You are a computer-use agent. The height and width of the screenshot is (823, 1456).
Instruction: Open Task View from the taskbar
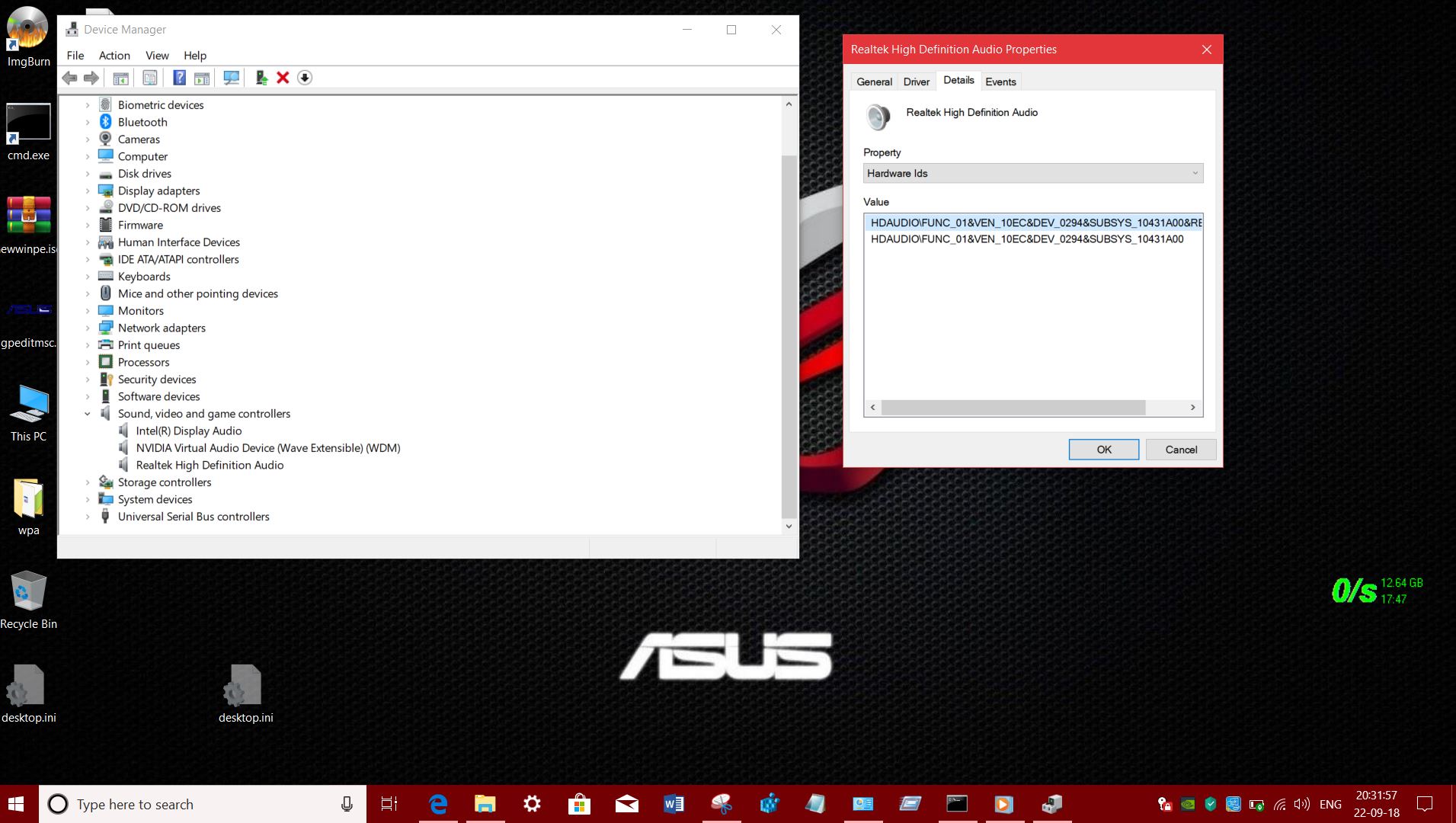(389, 804)
